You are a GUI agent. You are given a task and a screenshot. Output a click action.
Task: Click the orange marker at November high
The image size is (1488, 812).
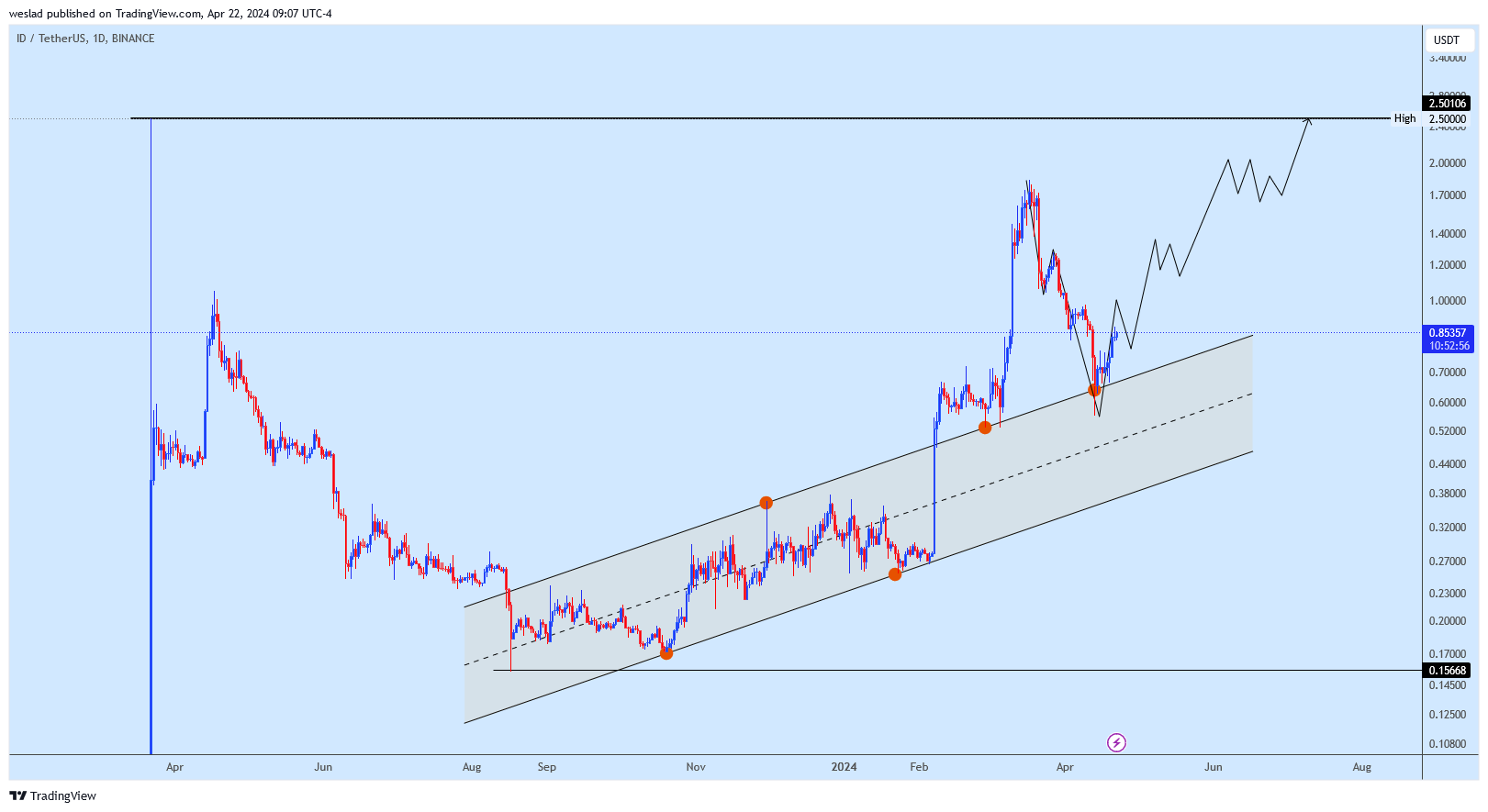click(766, 503)
